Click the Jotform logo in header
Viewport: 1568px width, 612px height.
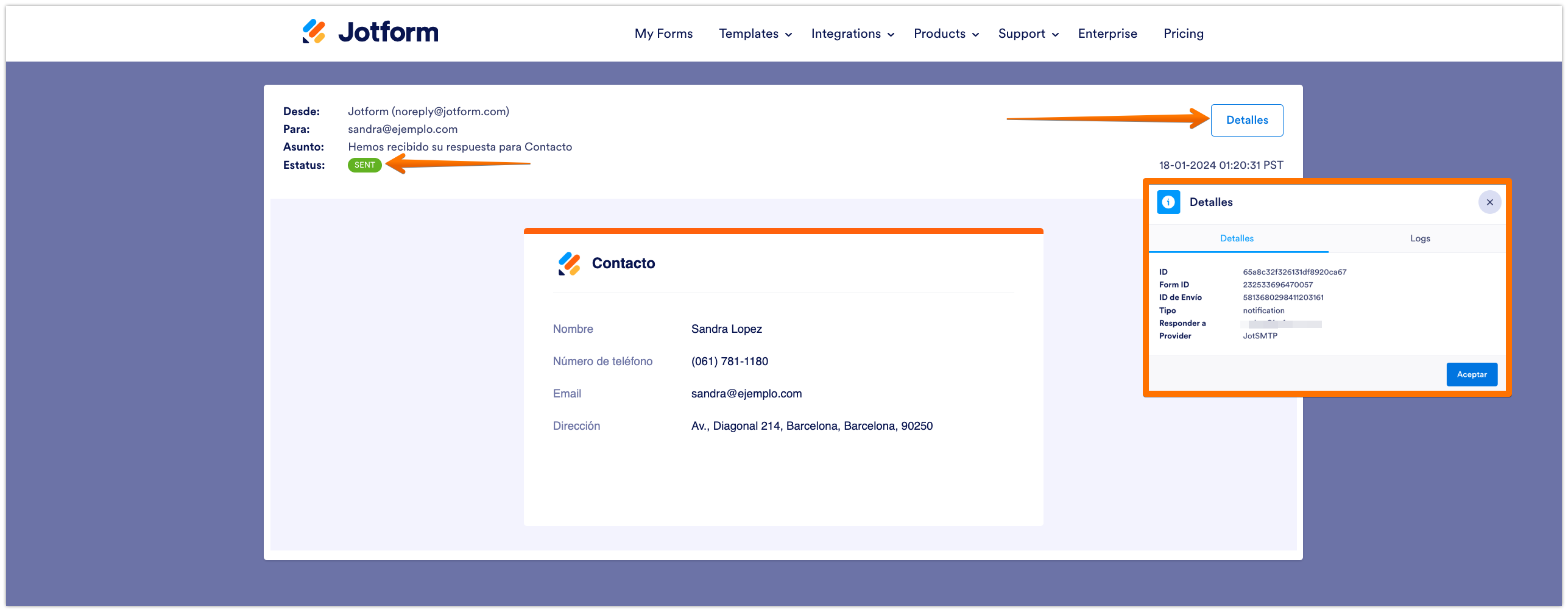[370, 32]
